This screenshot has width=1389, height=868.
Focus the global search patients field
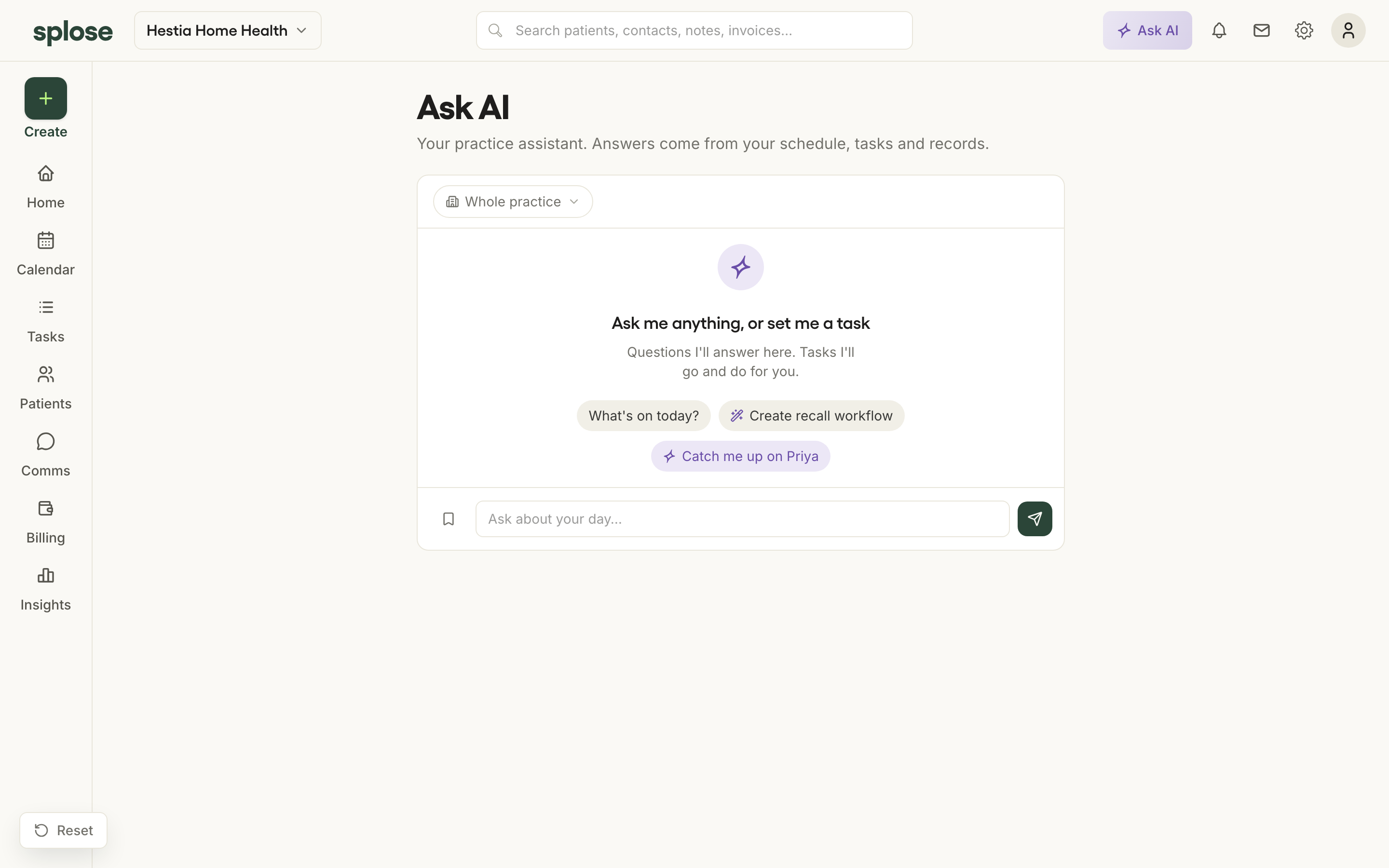pyautogui.click(x=694, y=30)
